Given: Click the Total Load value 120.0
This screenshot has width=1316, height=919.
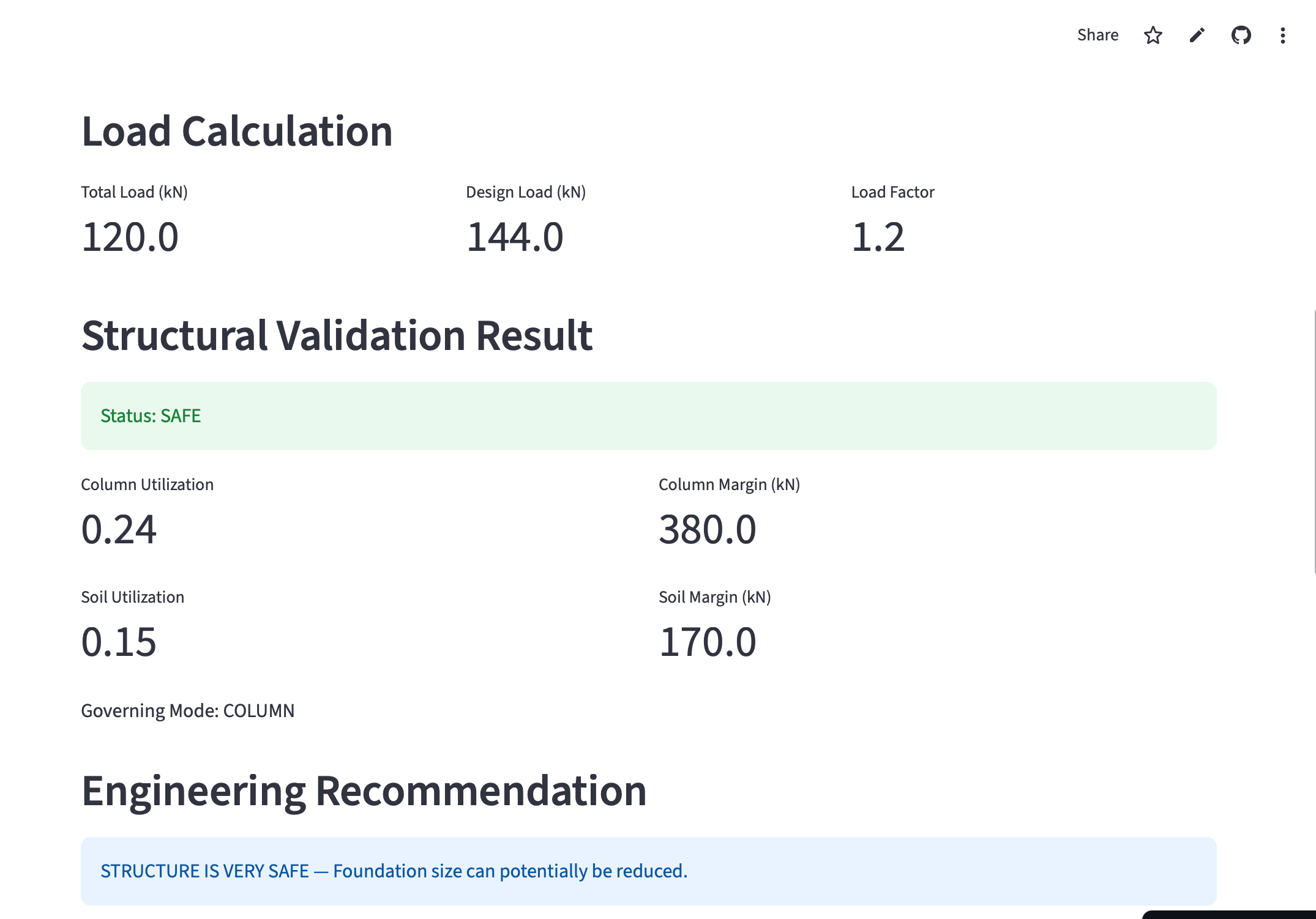Looking at the screenshot, I should [x=130, y=237].
